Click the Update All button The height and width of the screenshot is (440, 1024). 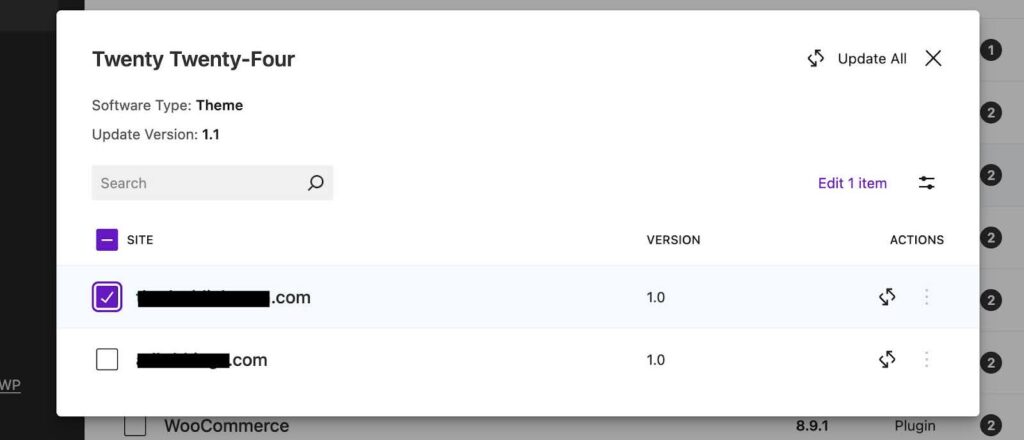point(872,59)
